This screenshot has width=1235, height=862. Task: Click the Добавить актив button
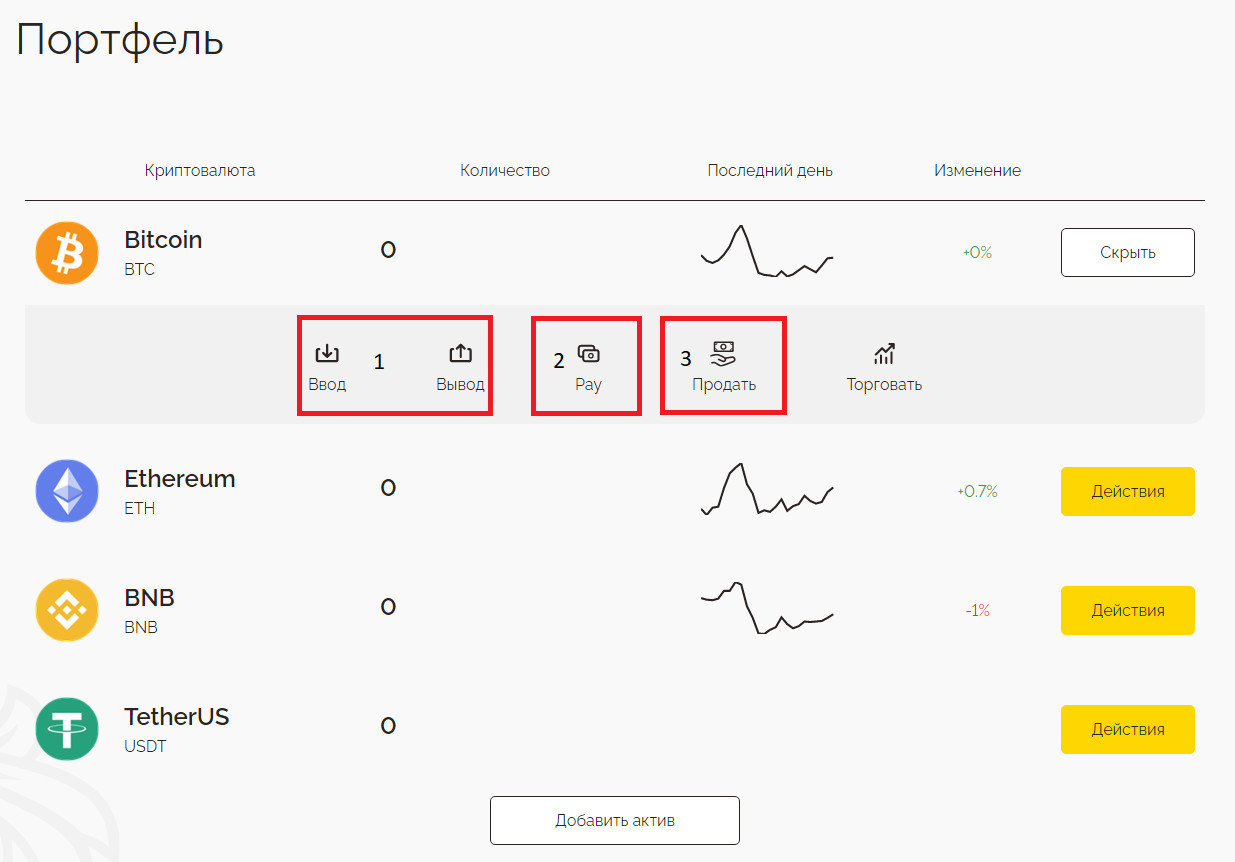pos(614,820)
